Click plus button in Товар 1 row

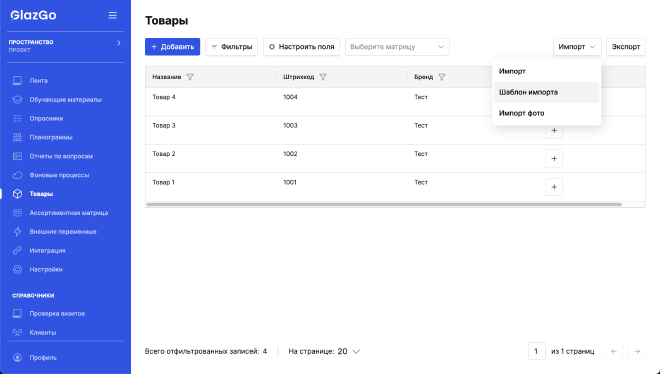tap(554, 187)
